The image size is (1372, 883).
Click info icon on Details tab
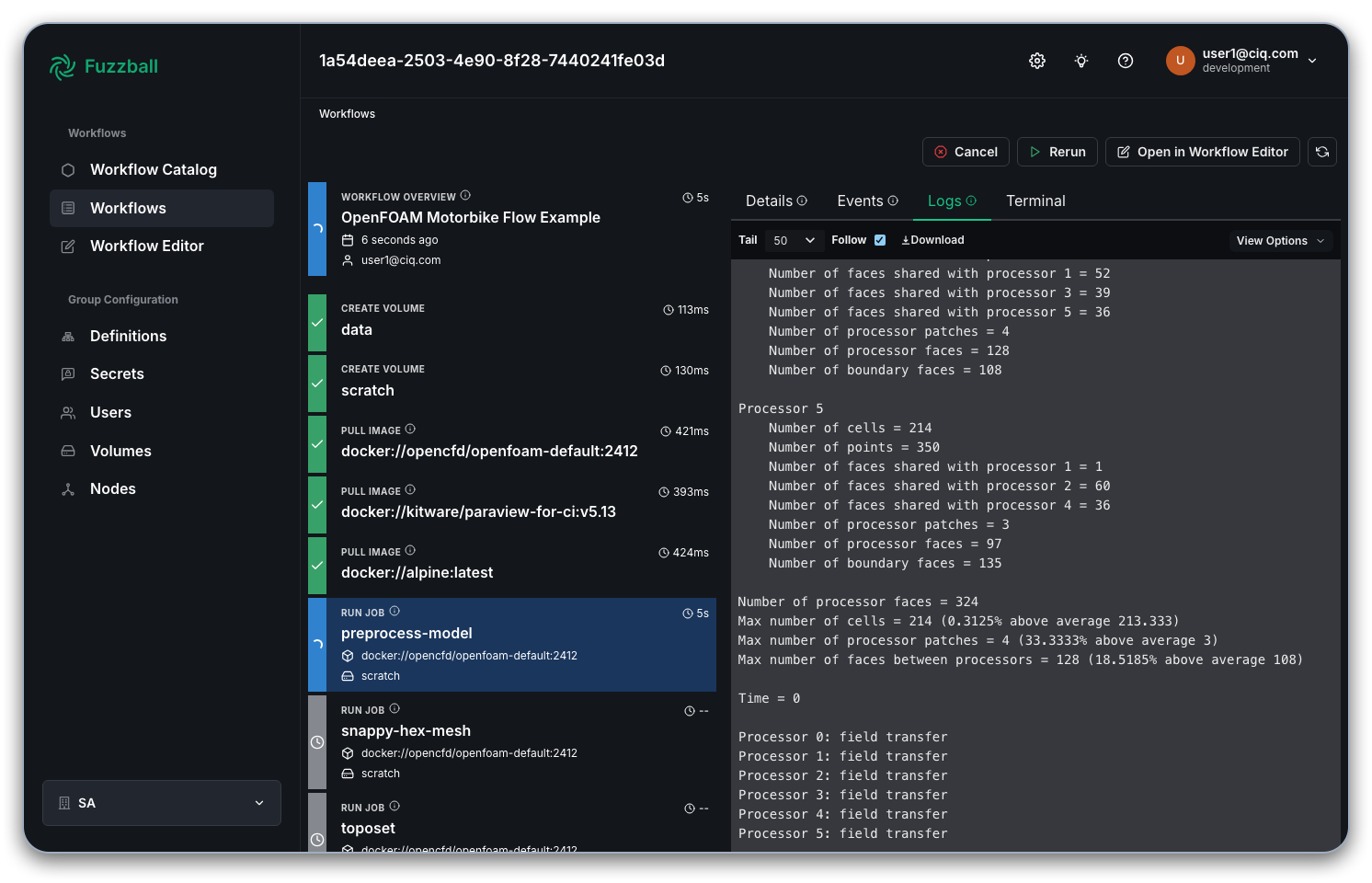pos(802,201)
